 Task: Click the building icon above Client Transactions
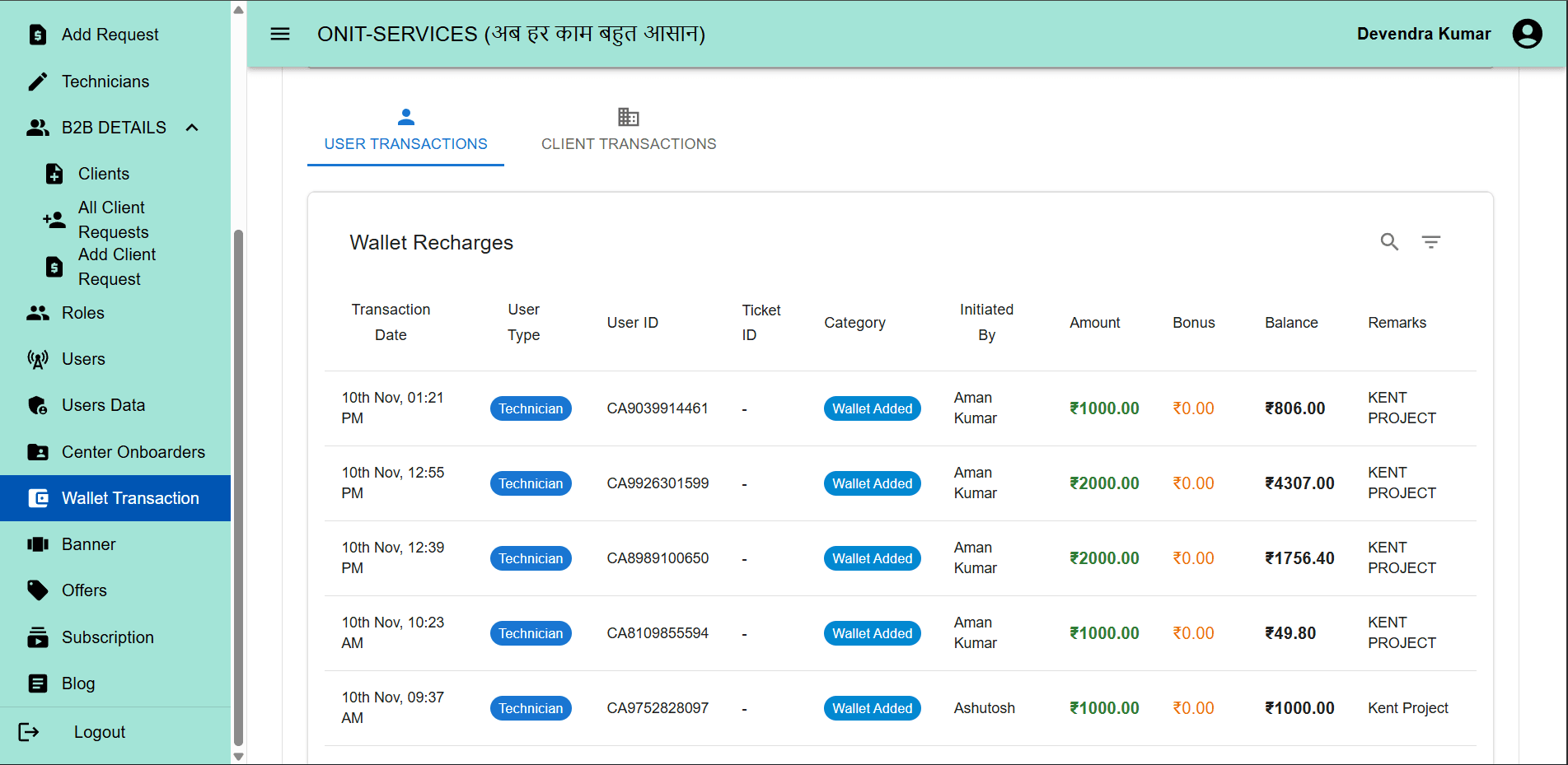point(629,117)
